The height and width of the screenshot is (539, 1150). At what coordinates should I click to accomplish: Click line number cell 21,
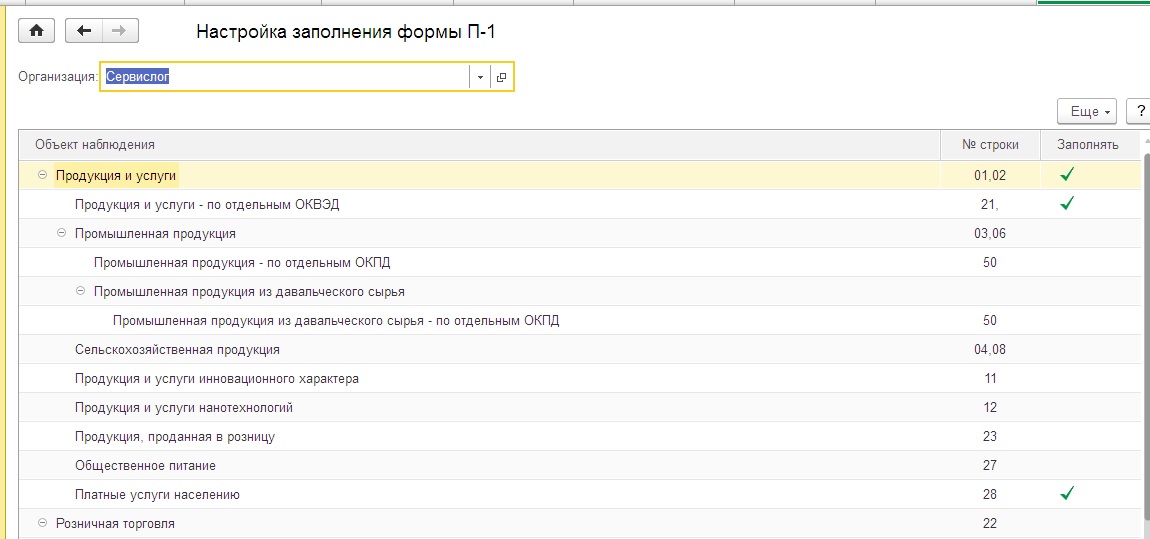(990, 205)
